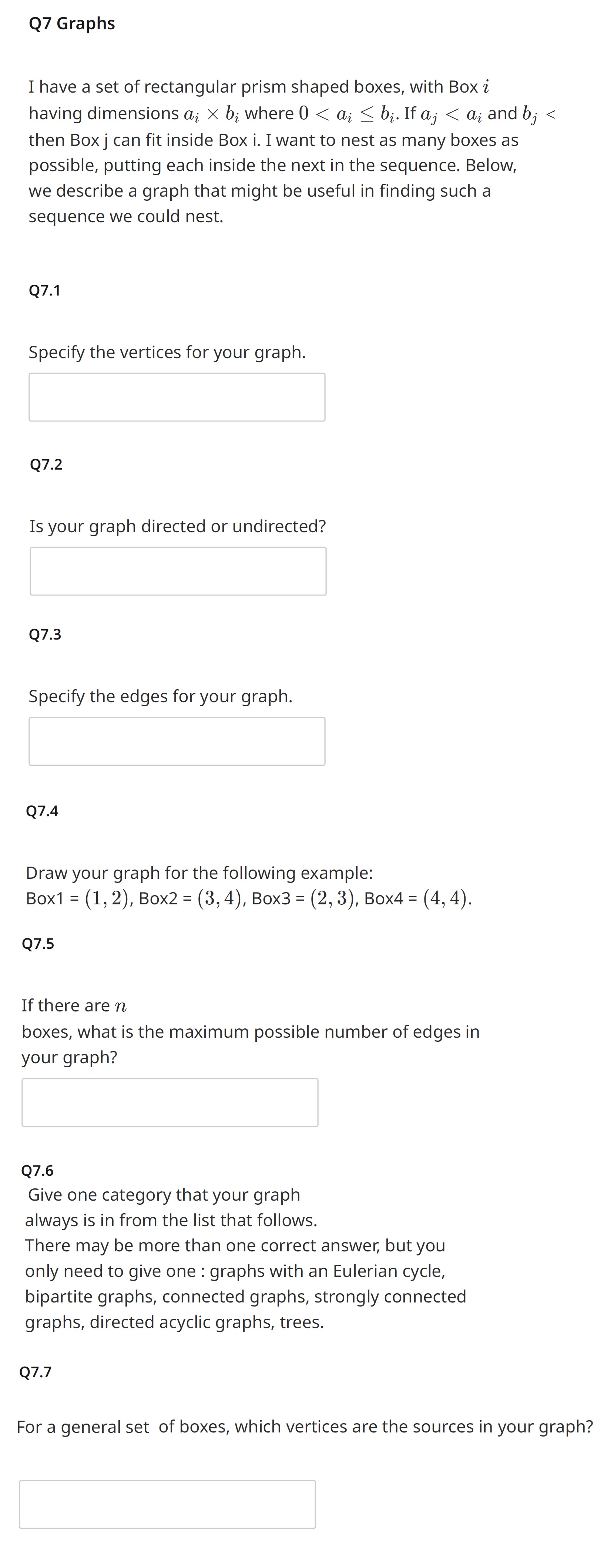Click the answer box for Q7.1 vertices
This screenshot has width=614, height=1568.
click(x=177, y=396)
